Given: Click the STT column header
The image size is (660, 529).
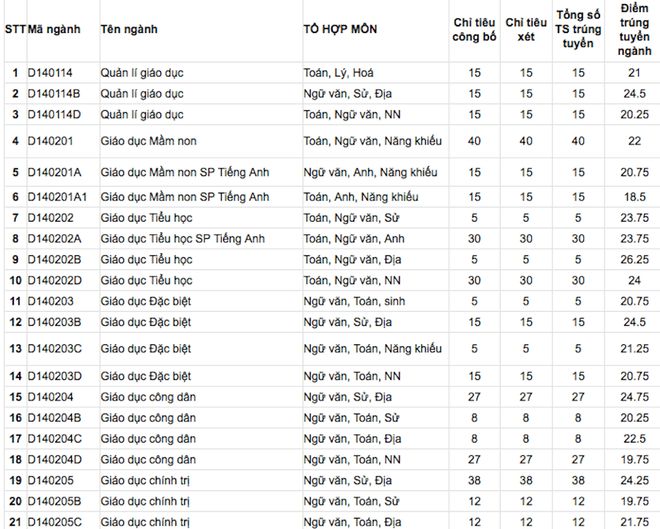Looking at the screenshot, I should click(x=15, y=29).
